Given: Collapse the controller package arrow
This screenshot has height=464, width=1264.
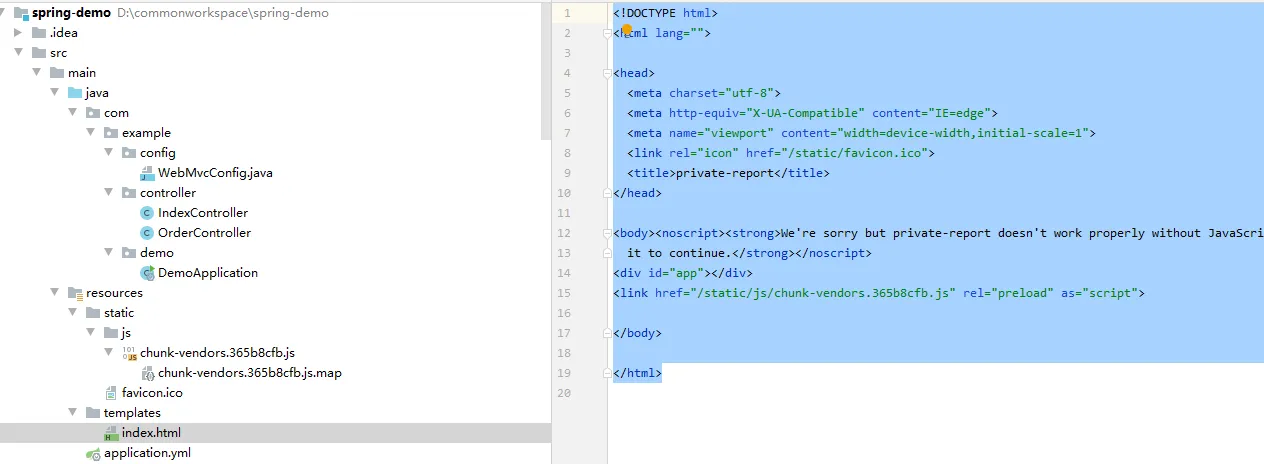Looking at the screenshot, I should pyautogui.click(x=109, y=193).
